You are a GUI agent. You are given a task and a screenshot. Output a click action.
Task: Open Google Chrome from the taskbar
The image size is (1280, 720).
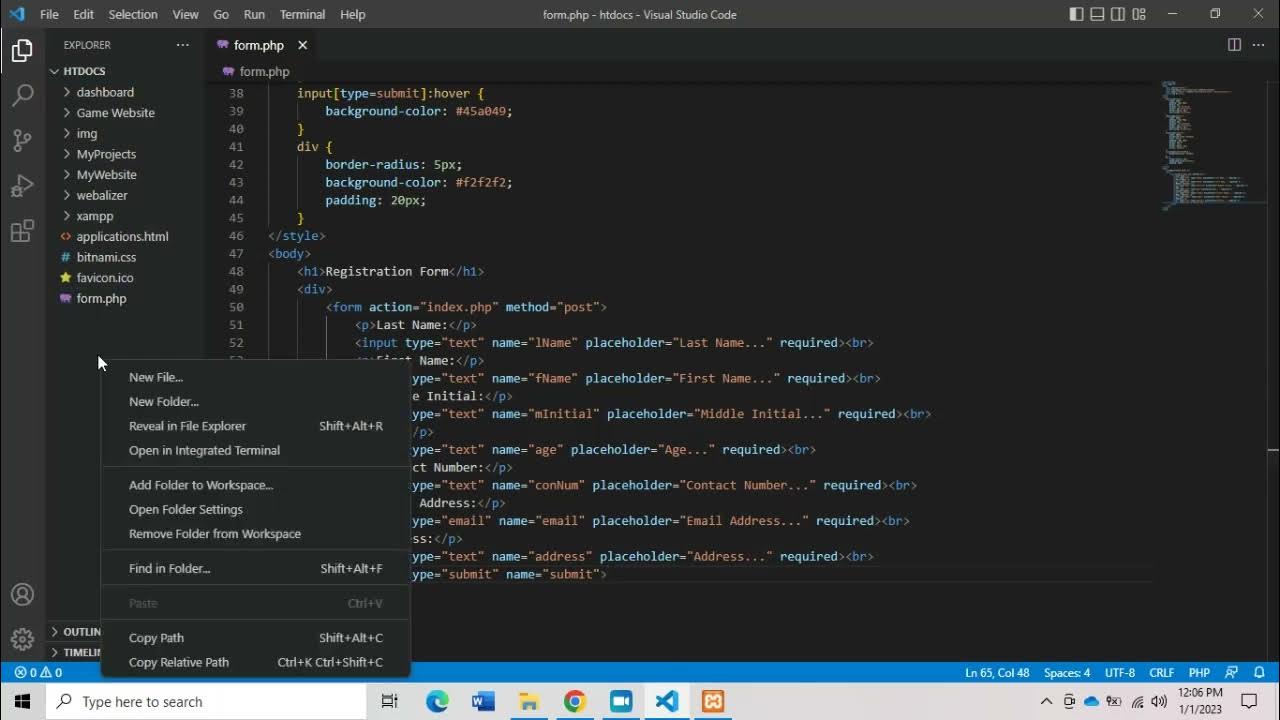[575, 701]
